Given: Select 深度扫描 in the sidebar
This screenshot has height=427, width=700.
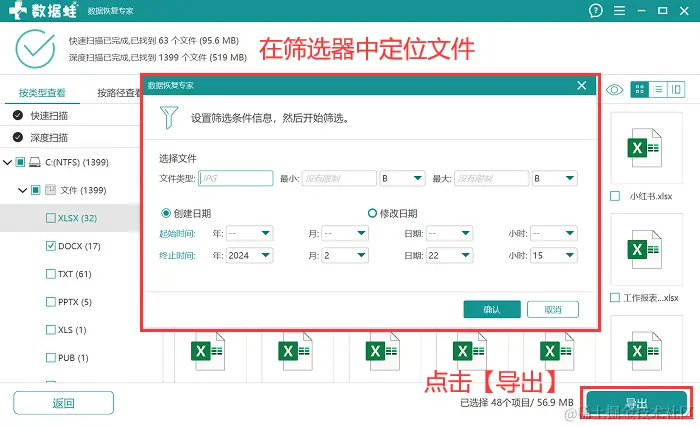Looking at the screenshot, I should 49,138.
